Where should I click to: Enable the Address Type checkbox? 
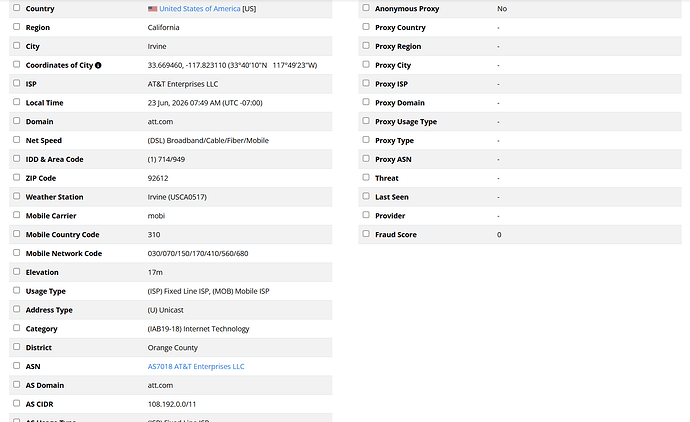click(17, 309)
